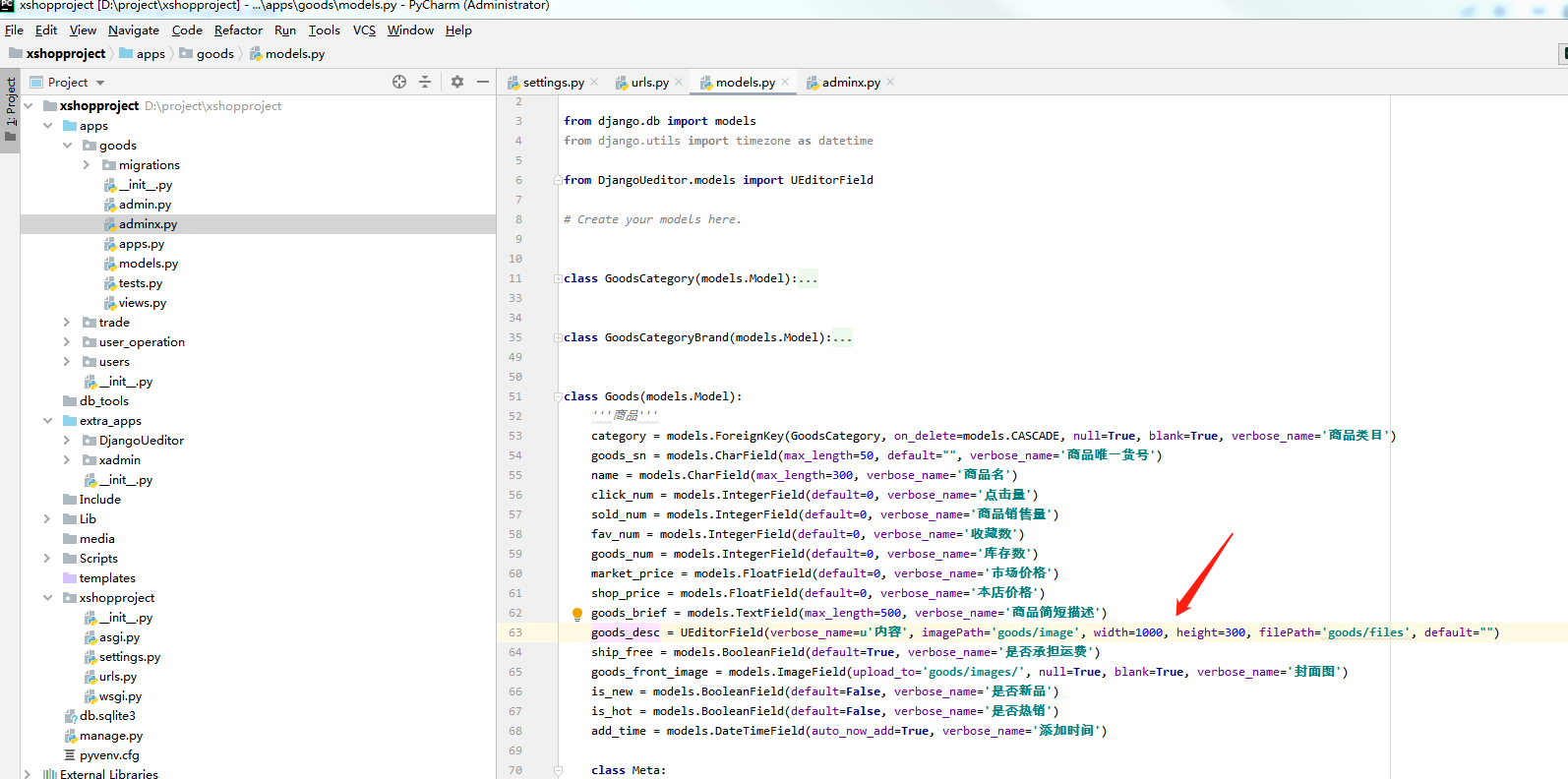Close the settings.py tab
1568x779 pixels.
pos(594,82)
